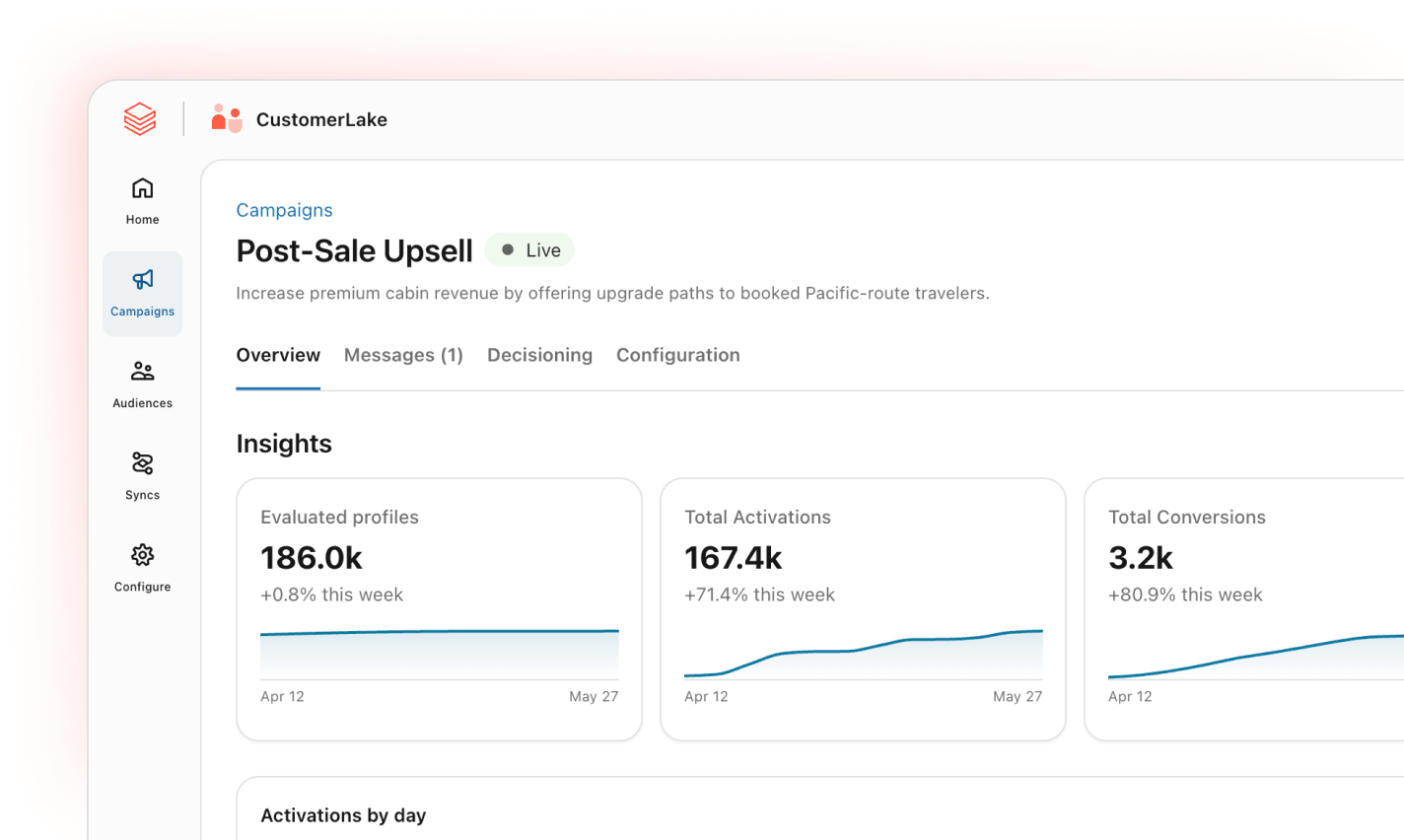
Task: Select the Campaigns megaphone sidebar icon
Action: click(x=142, y=279)
